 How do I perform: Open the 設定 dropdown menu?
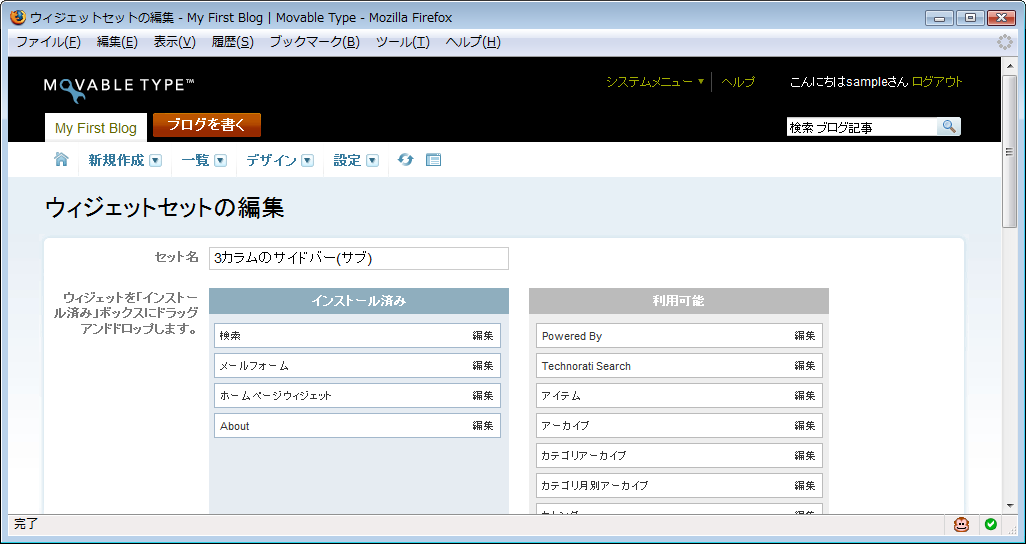(x=372, y=161)
